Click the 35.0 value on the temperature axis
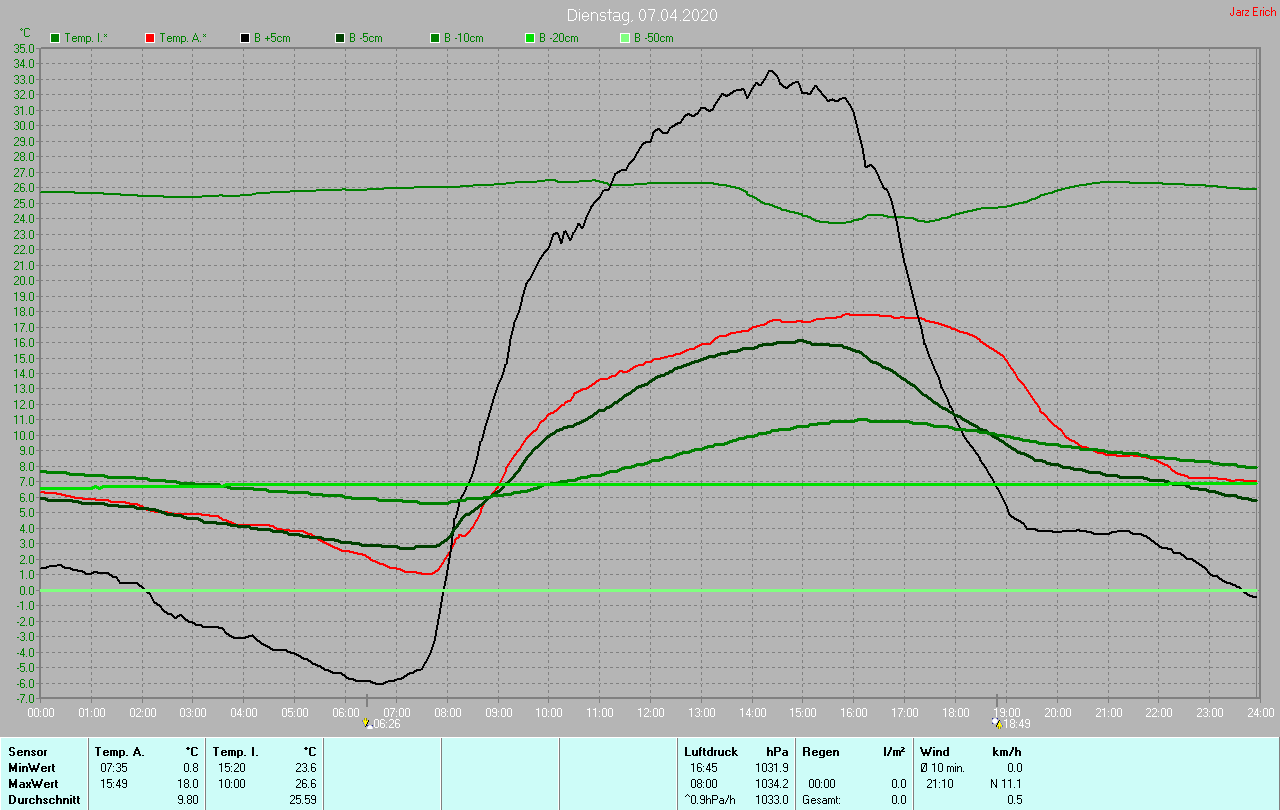 [24, 48]
